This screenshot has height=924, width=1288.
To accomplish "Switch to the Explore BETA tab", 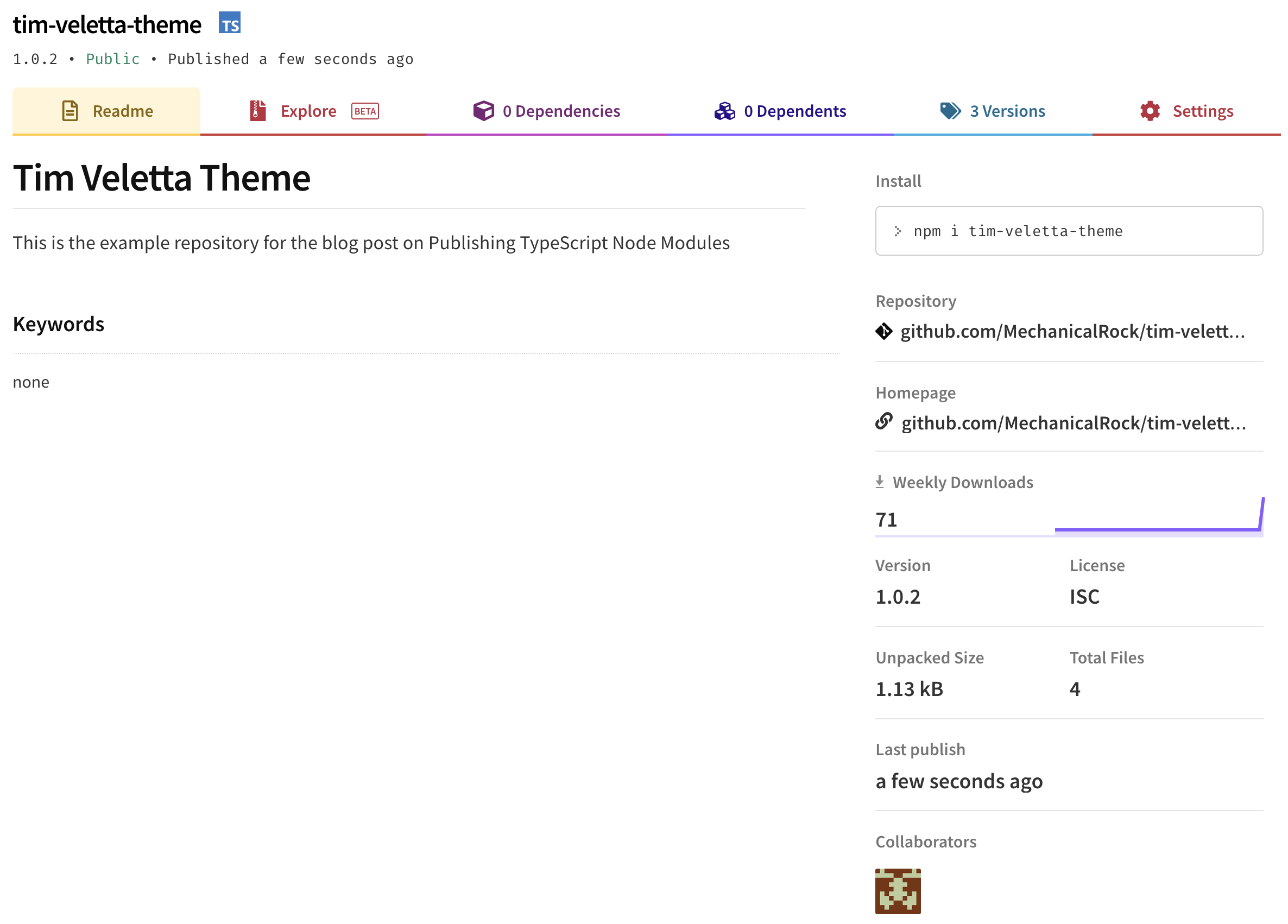I will tap(313, 111).
